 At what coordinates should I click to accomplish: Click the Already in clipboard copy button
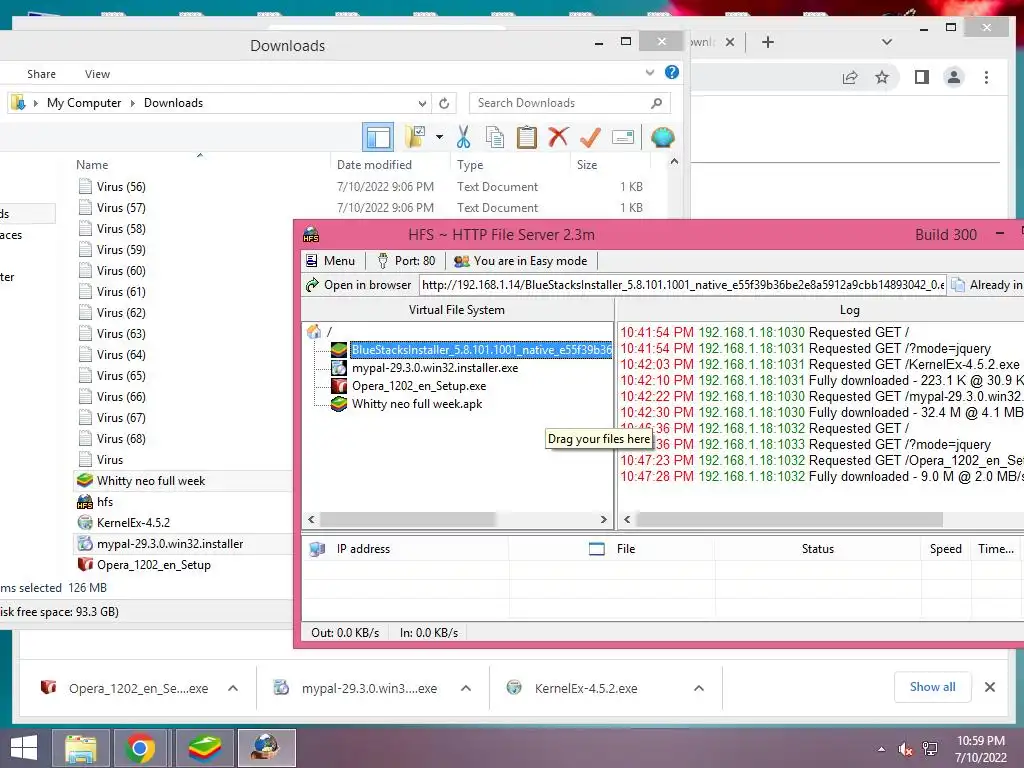[987, 285]
